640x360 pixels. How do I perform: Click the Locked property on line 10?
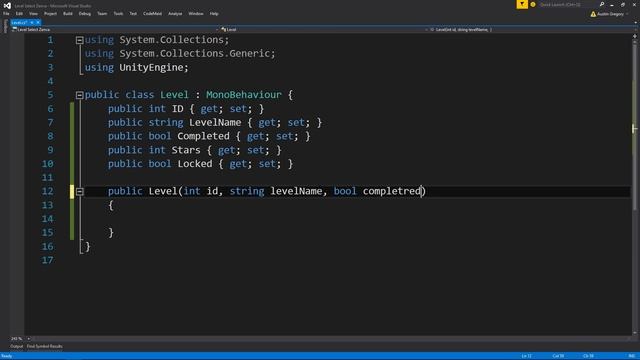click(195, 164)
